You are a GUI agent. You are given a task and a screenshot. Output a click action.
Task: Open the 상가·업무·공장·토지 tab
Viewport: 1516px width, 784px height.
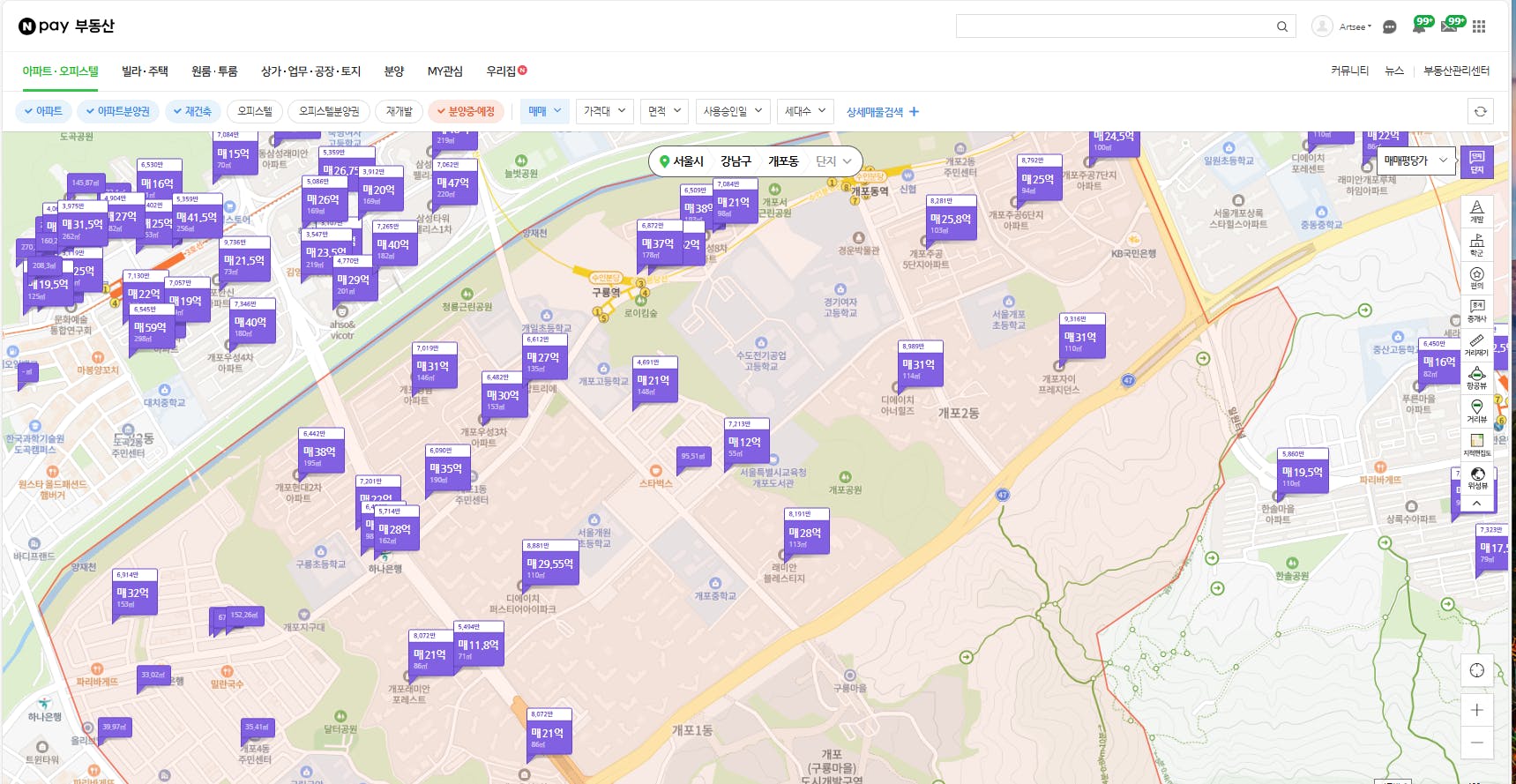[310, 71]
